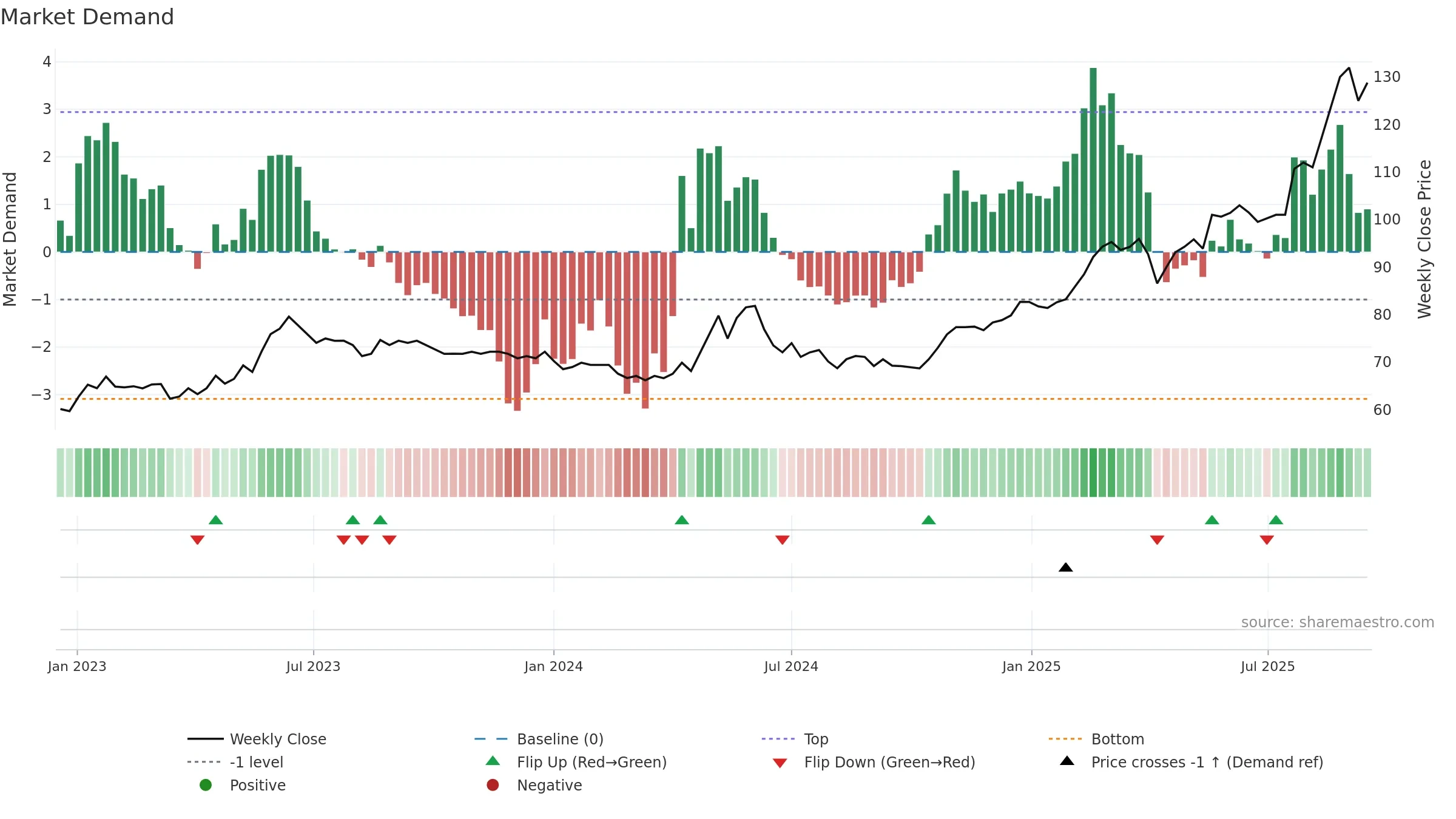Click the −1 tick on the demand axis
1456x819 pixels.
point(41,299)
